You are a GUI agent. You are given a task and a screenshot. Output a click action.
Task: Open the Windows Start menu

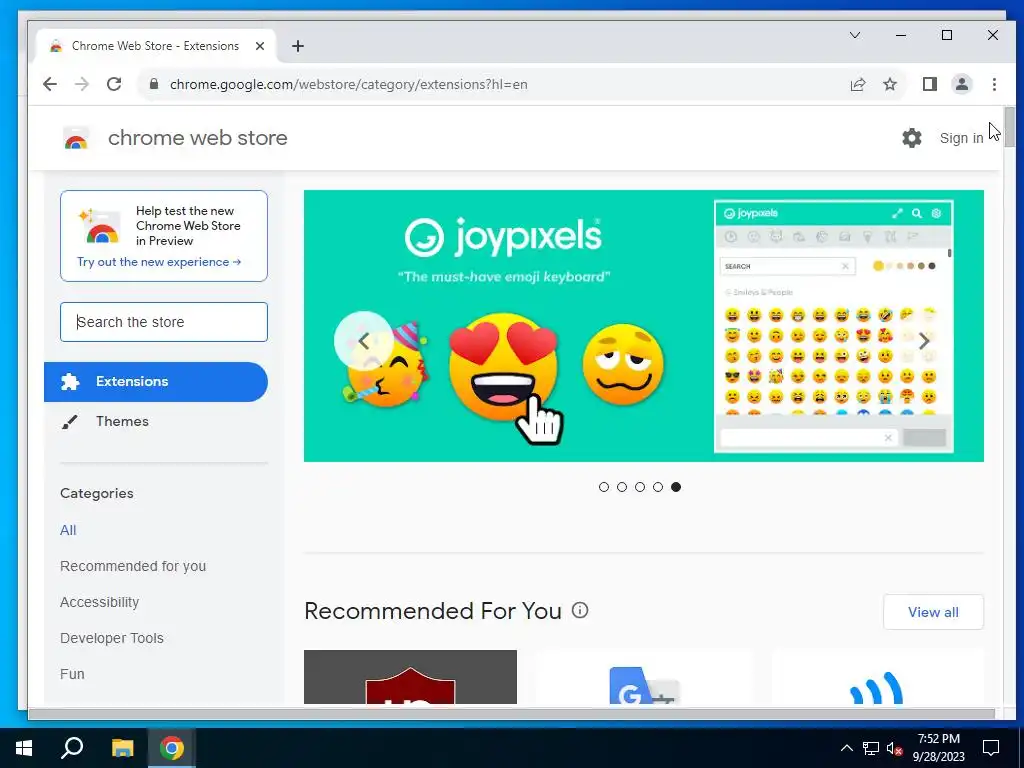24,748
